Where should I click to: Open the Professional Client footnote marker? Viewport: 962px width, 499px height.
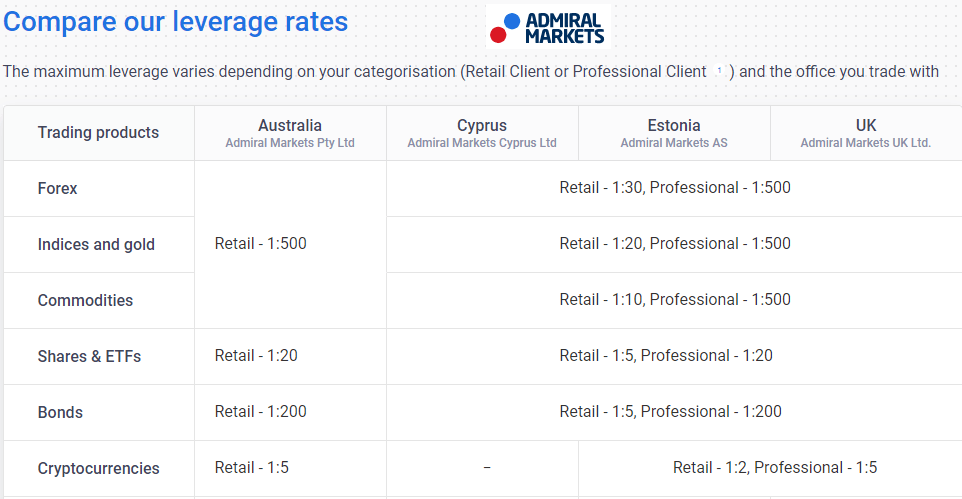[x=719, y=71]
